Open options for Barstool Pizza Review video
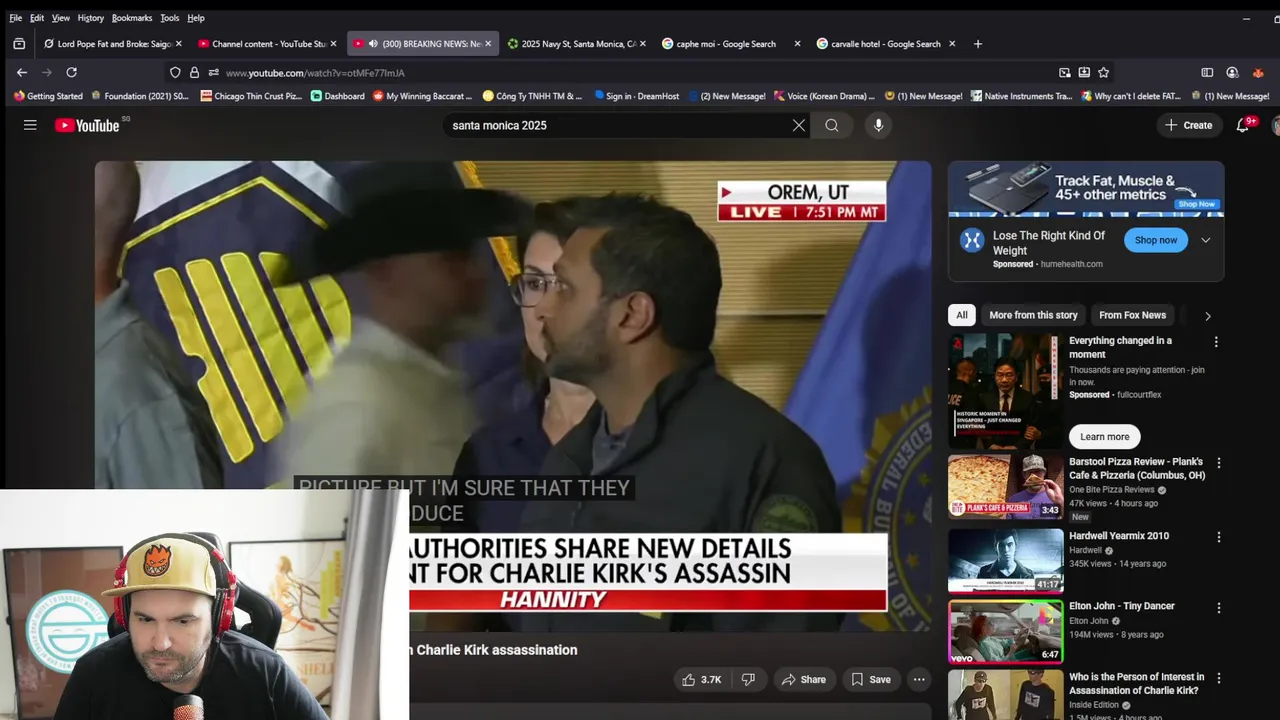 point(1218,463)
